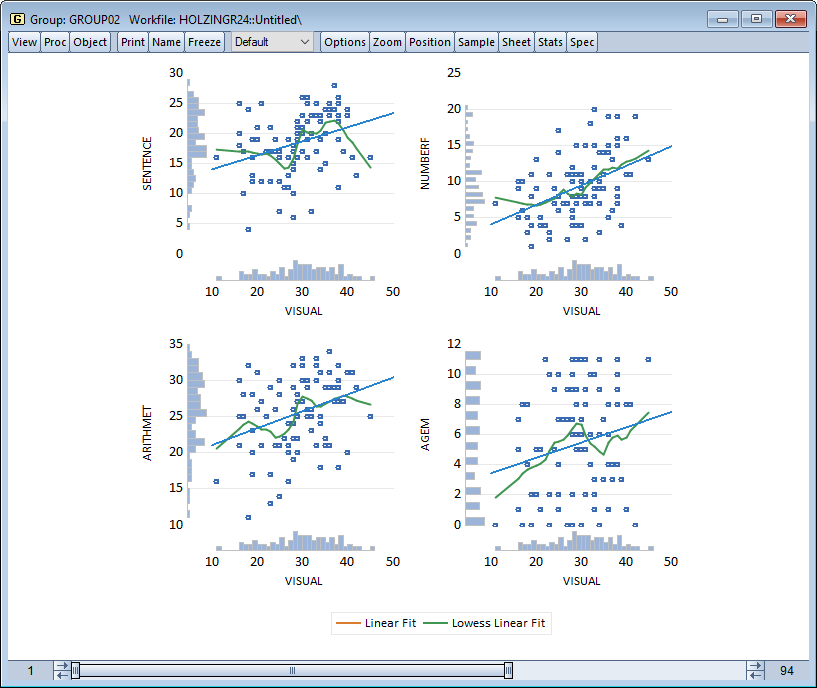Viewport: 817px width, 688px height.
Task: Switch to Sheet view
Action: [516, 42]
